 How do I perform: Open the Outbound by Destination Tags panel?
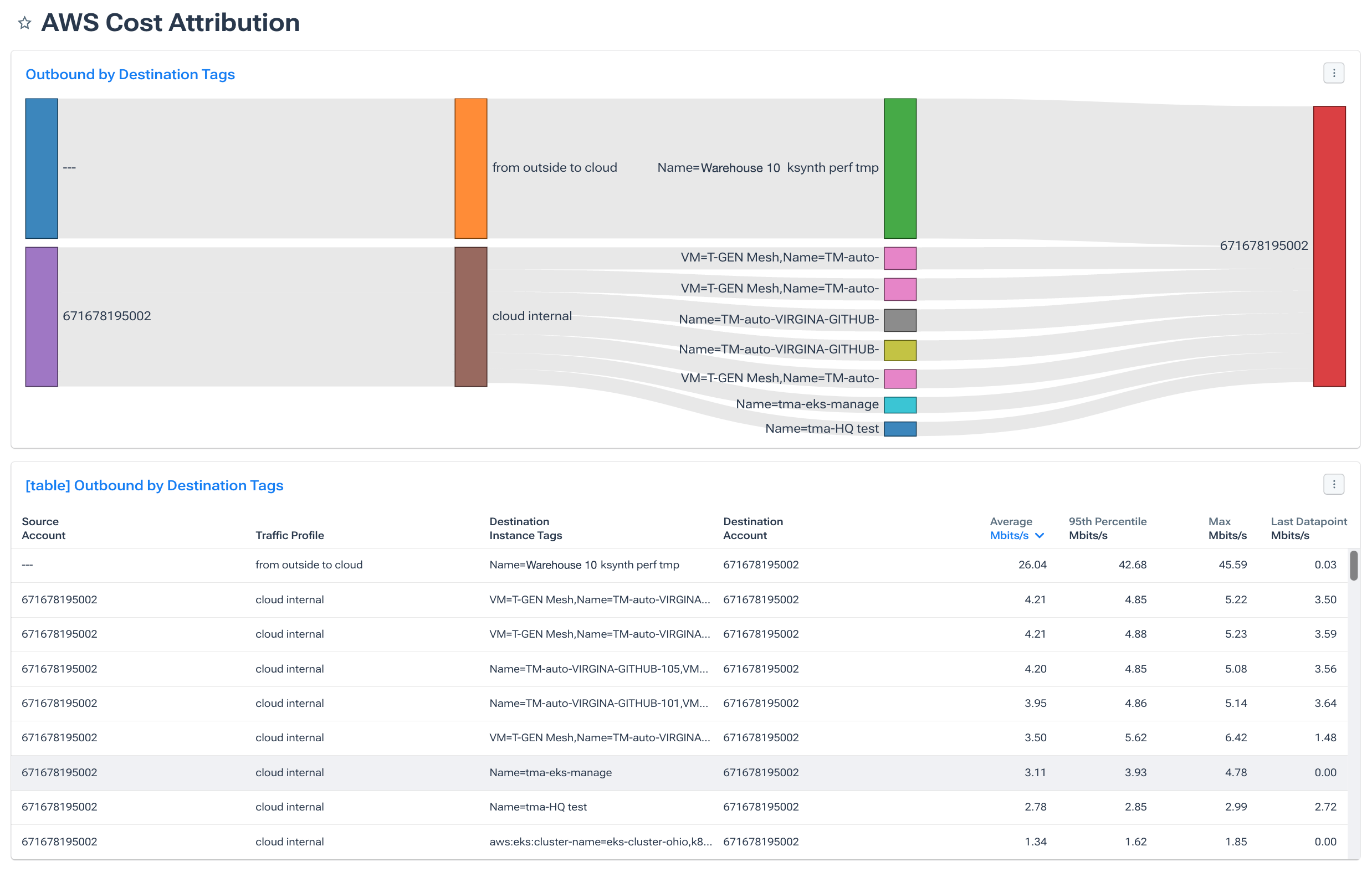click(130, 74)
